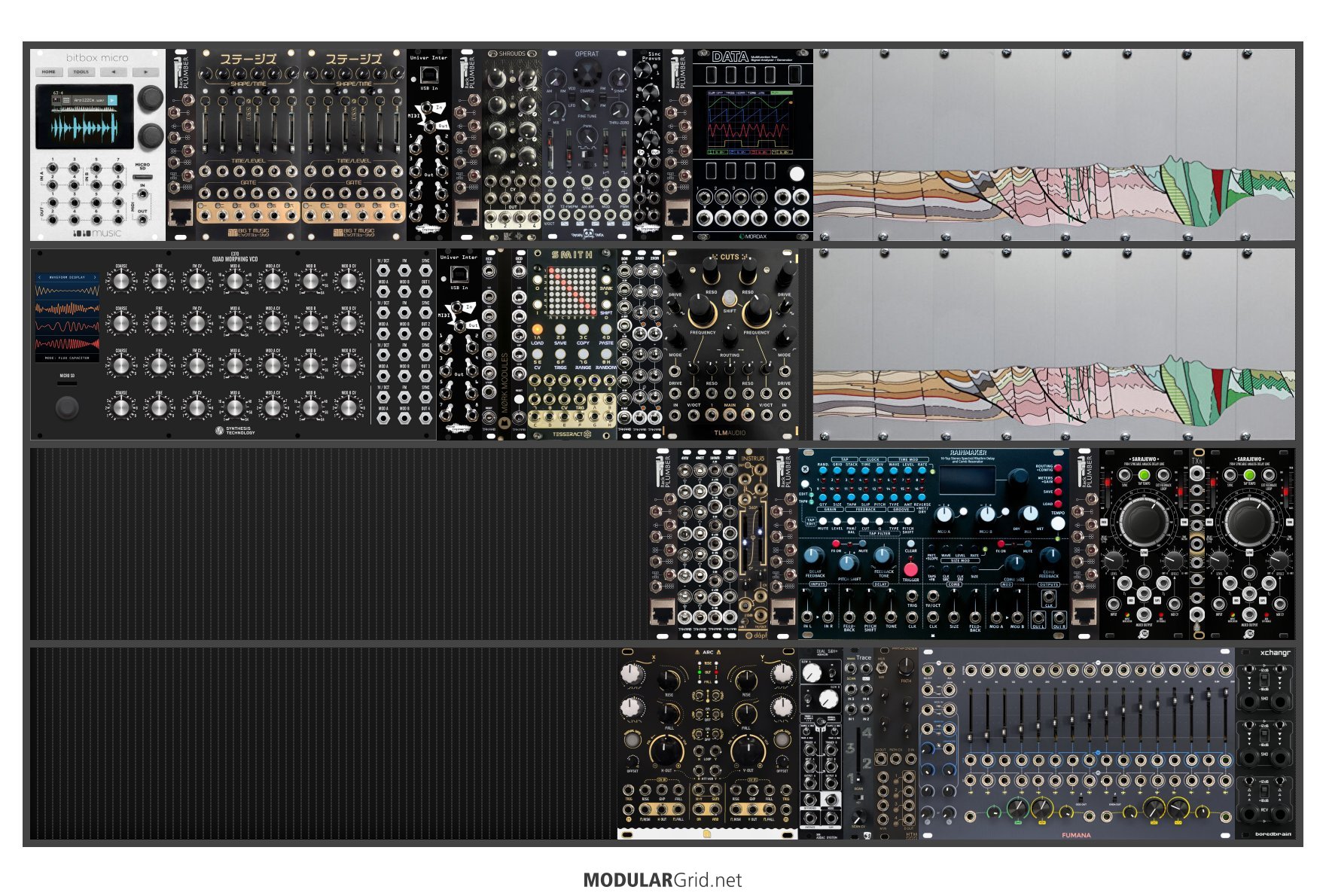Click the FINE TUNE knob on OPERAT

coord(587,105)
